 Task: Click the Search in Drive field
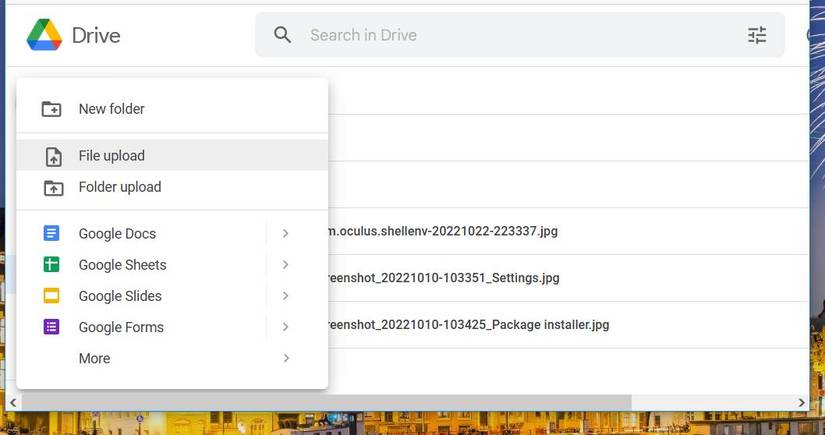tap(520, 35)
